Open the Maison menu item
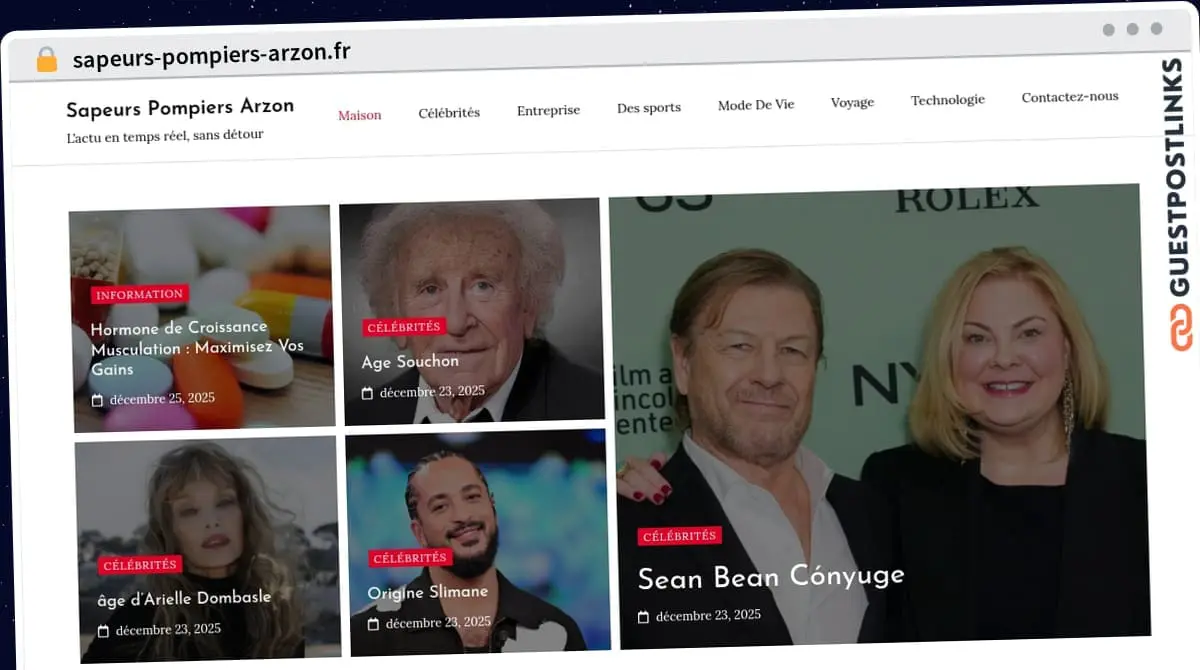This screenshot has width=1200, height=670. pyautogui.click(x=359, y=115)
